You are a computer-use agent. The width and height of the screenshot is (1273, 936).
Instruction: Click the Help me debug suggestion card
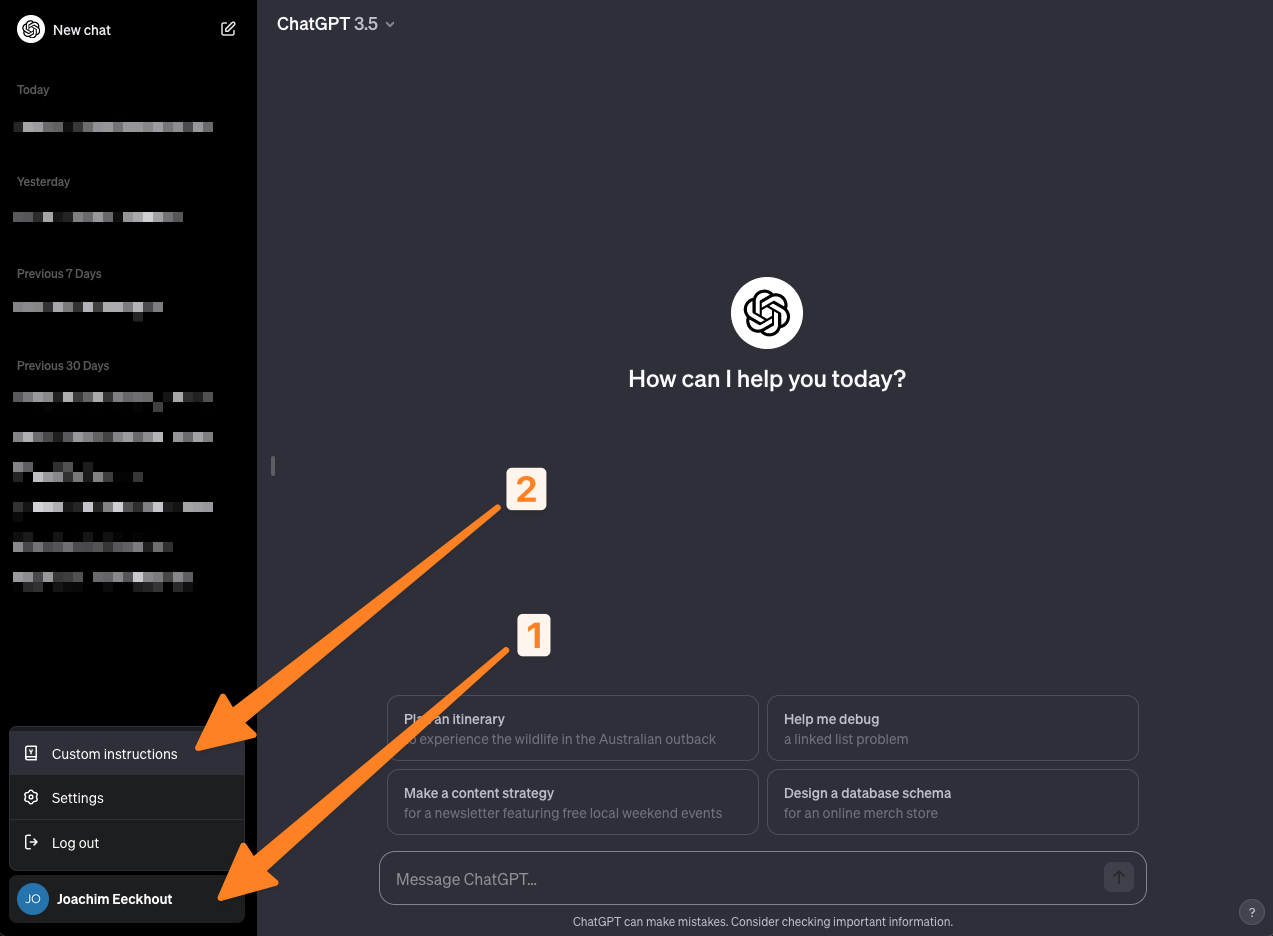pos(951,727)
